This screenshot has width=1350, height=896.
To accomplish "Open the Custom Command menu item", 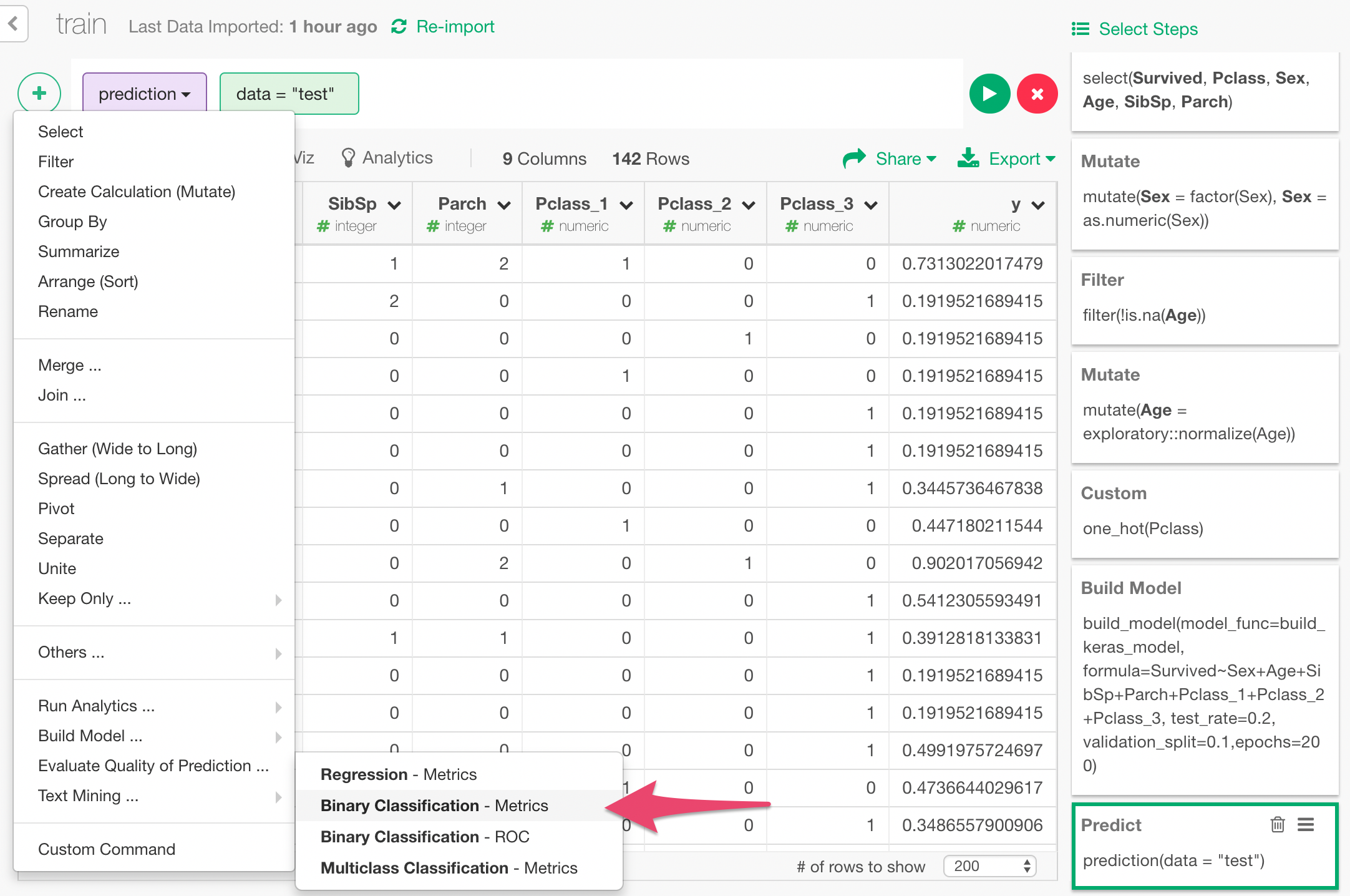I will (x=107, y=849).
